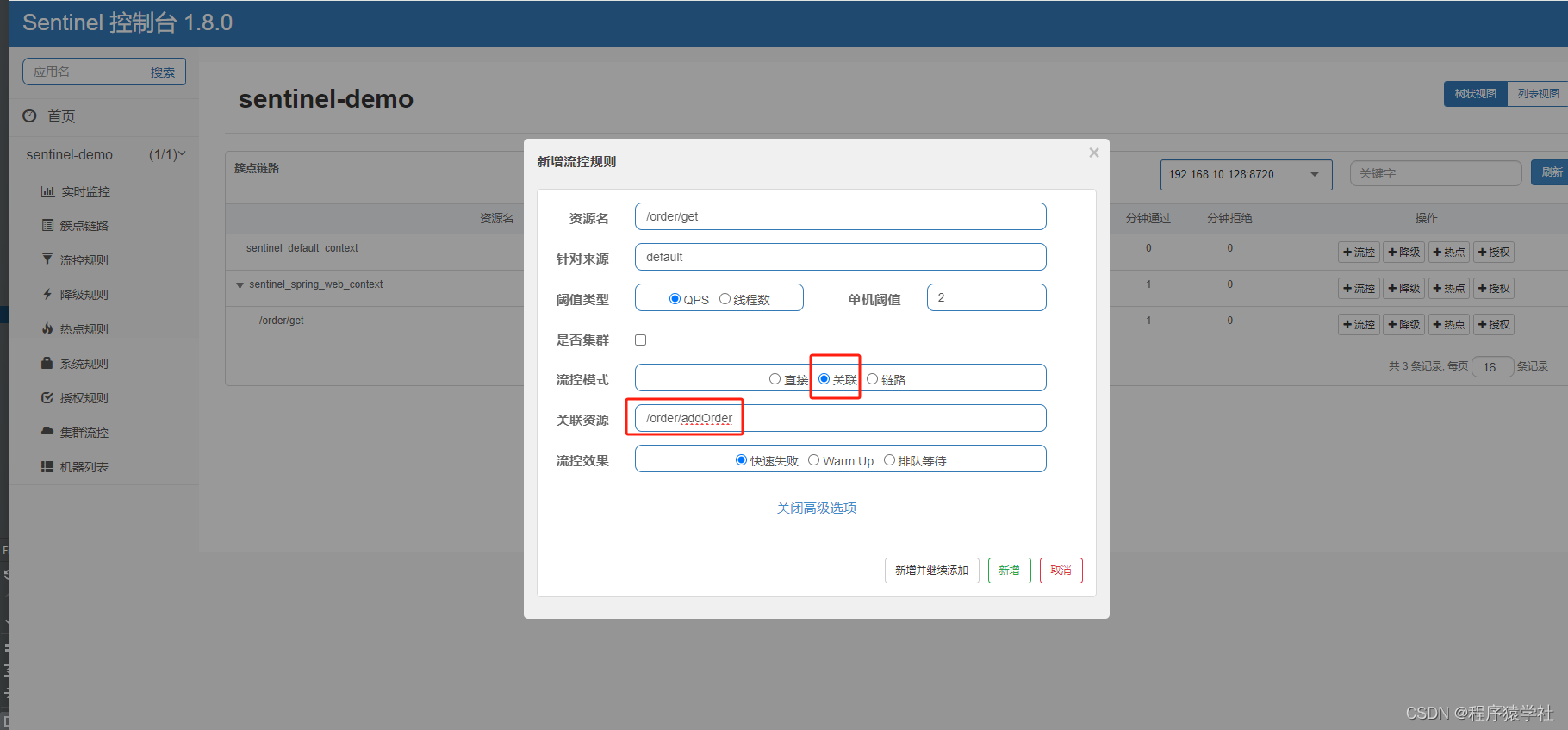Image resolution: width=1568 pixels, height=730 pixels.
Task: Switch to 列表视图 tab
Action: click(x=1538, y=94)
